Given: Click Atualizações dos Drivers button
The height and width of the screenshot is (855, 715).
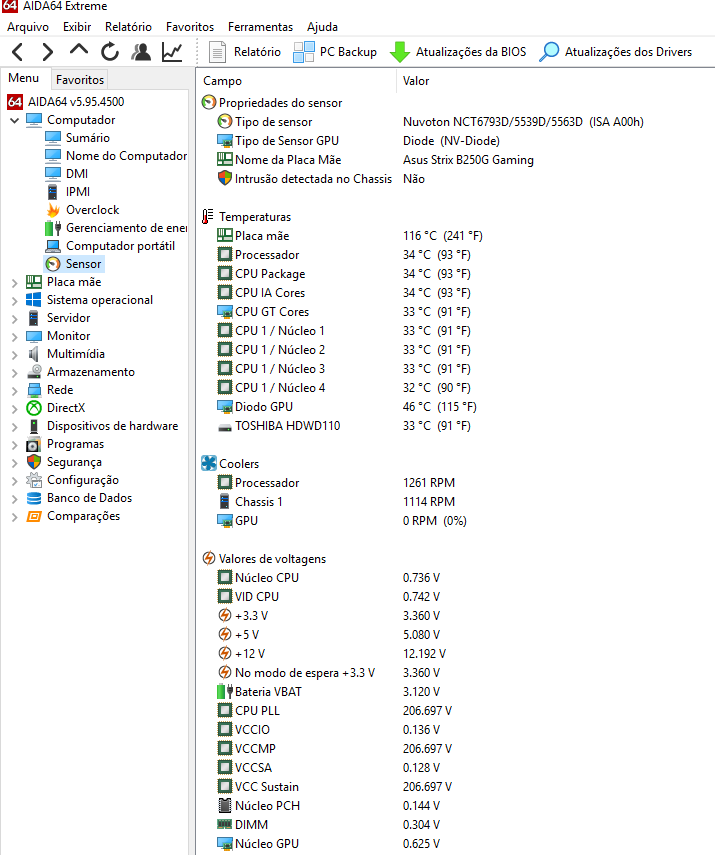Looking at the screenshot, I should coord(615,52).
